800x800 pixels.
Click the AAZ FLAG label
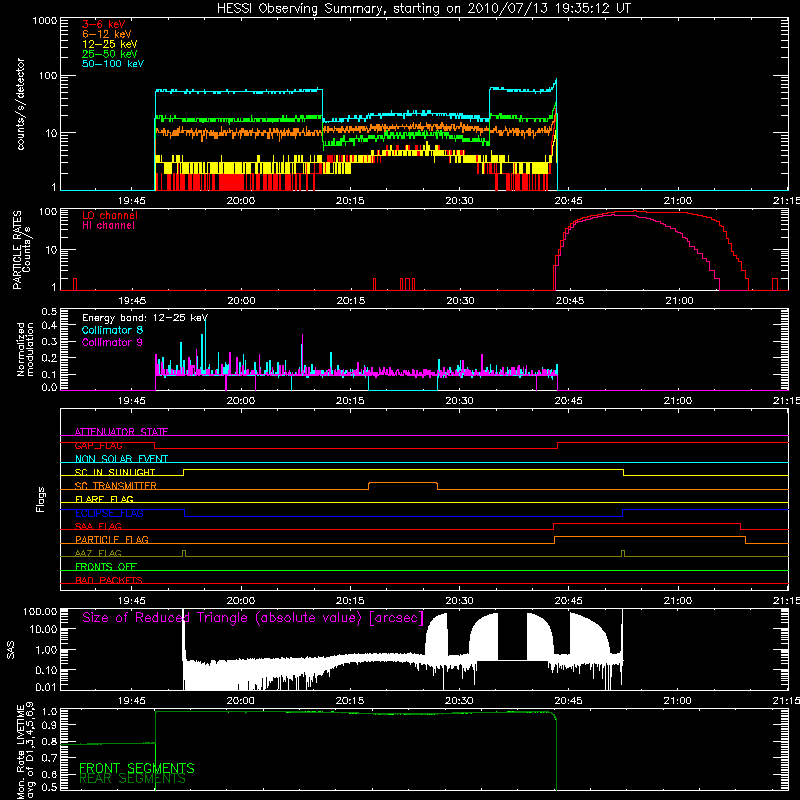click(x=98, y=553)
